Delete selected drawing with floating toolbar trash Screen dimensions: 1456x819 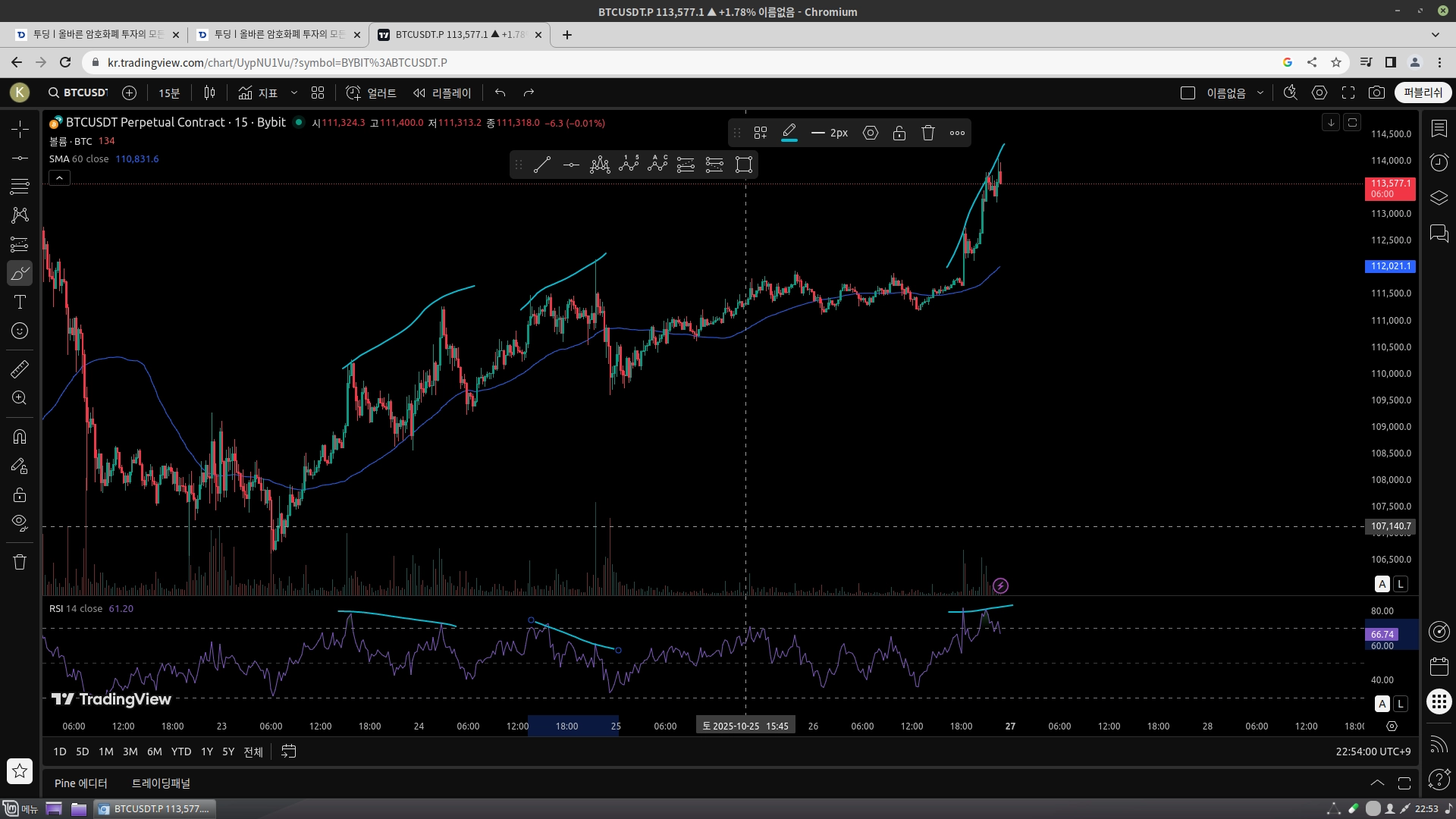[927, 133]
